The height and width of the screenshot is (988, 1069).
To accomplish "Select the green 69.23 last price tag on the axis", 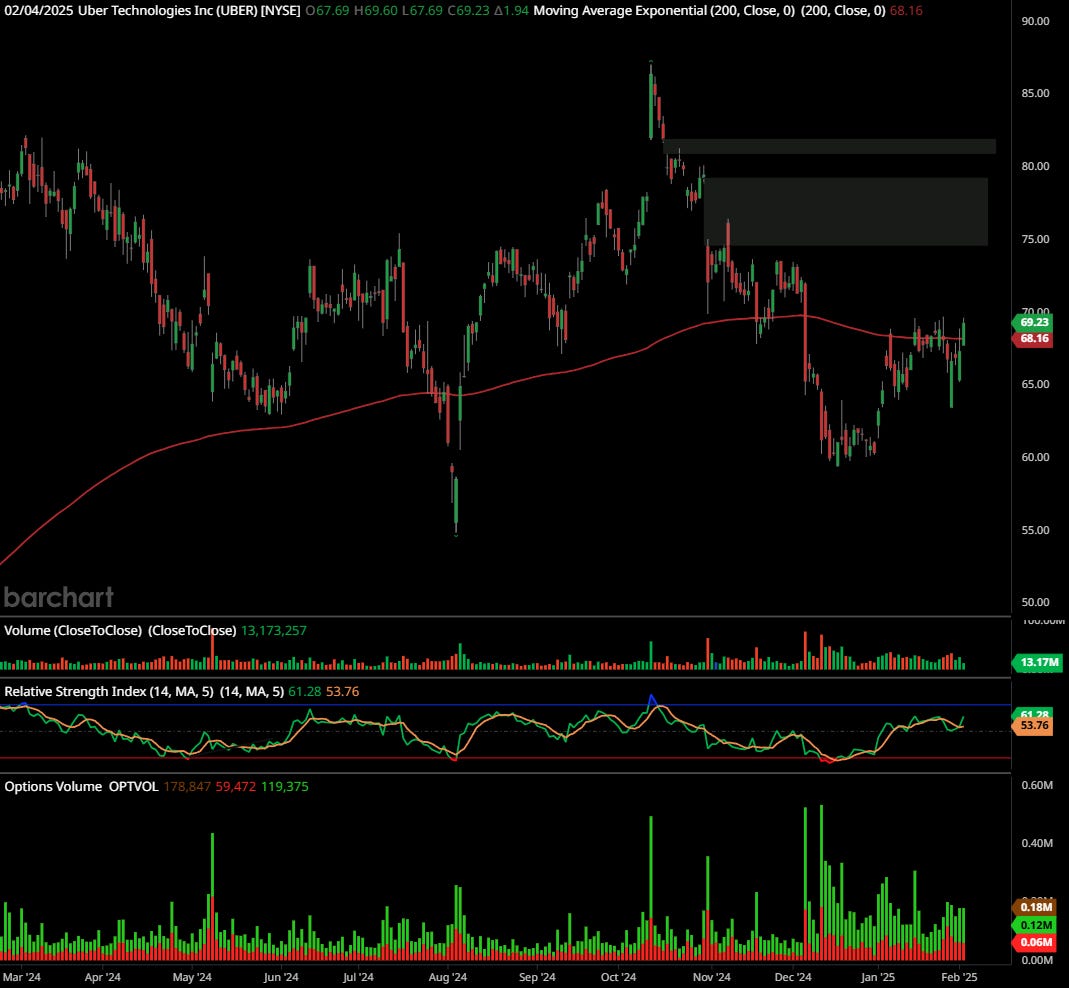I will [1034, 323].
